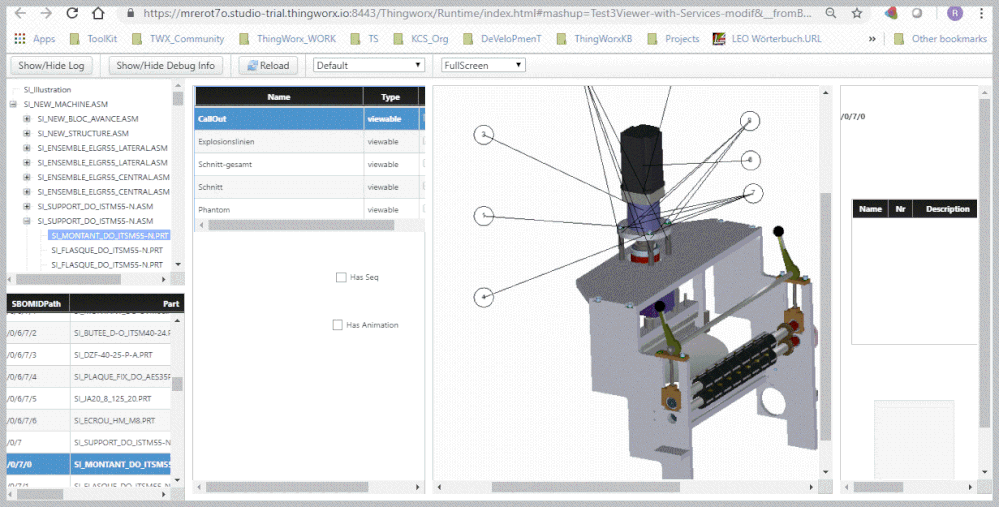Open the ThingWorx_WORK bookmark folder

287,39
